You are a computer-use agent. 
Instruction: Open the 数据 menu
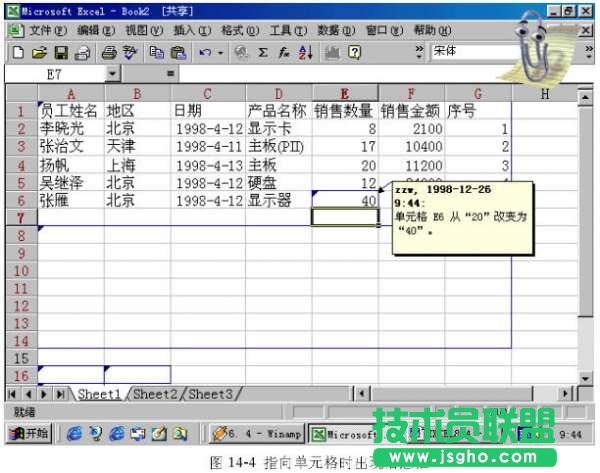pos(336,31)
